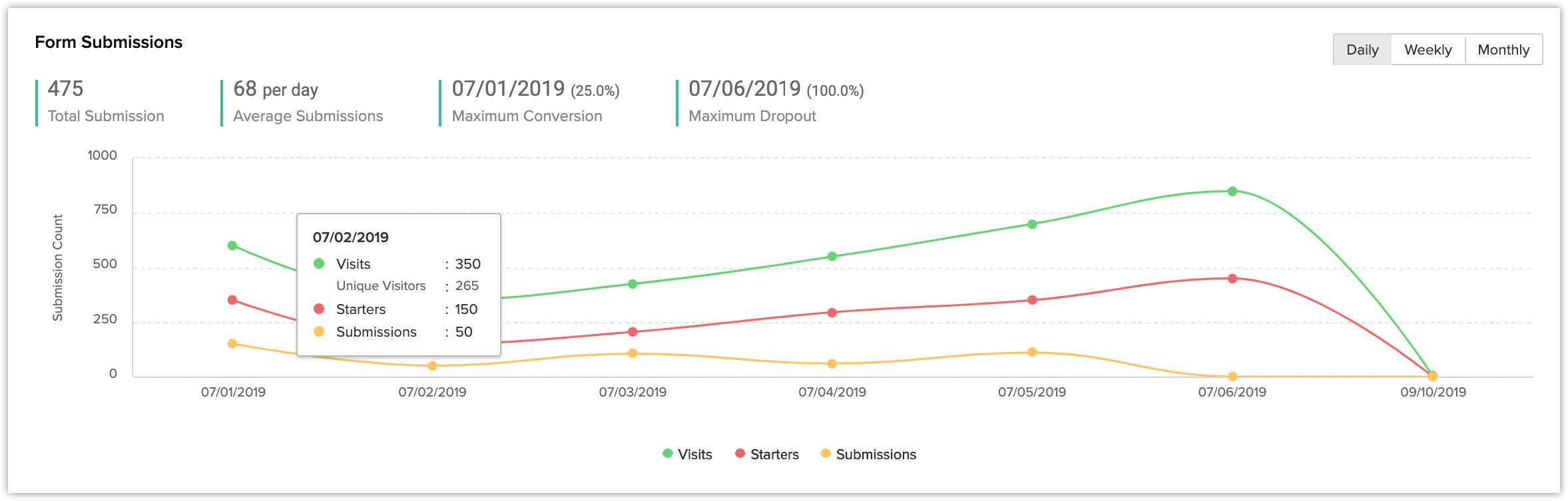The height and width of the screenshot is (501, 1568).
Task: Toggle the Visits series in legend
Action: click(x=688, y=454)
